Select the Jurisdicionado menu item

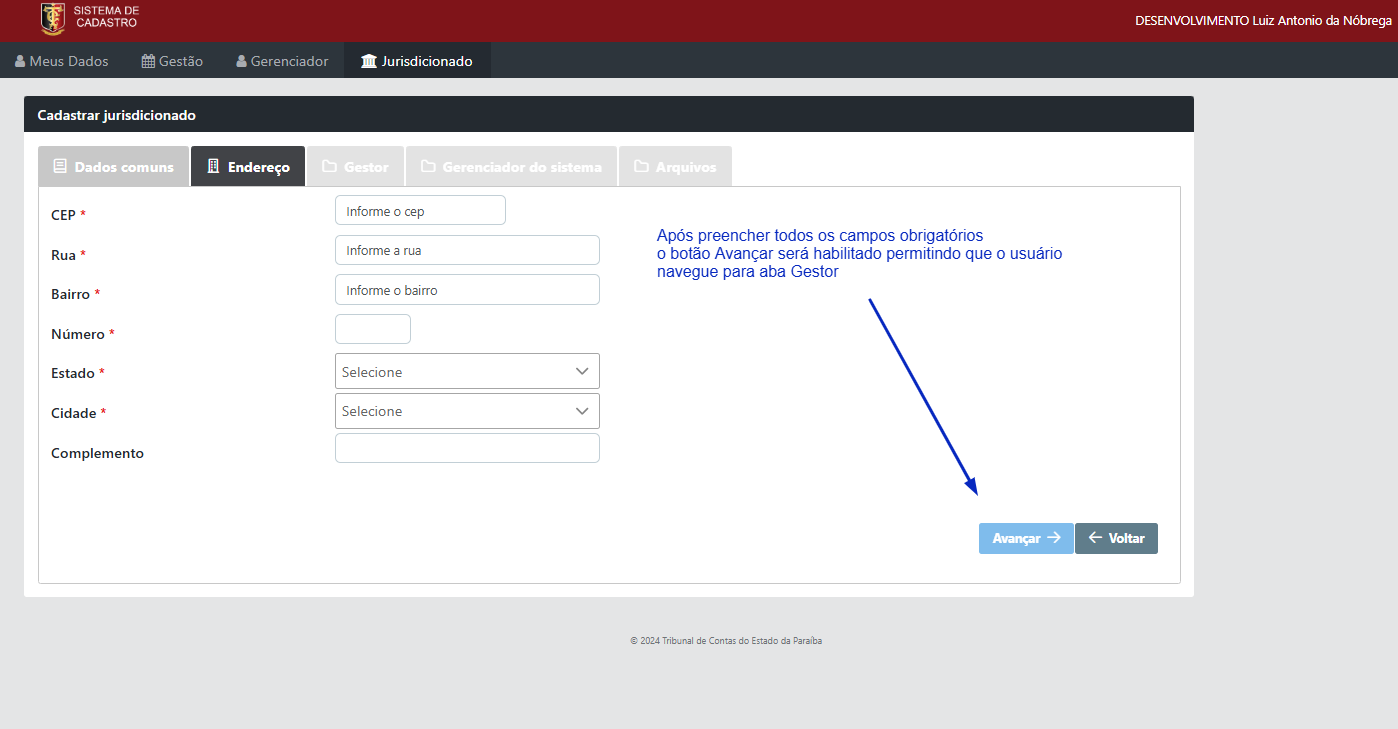click(x=417, y=61)
